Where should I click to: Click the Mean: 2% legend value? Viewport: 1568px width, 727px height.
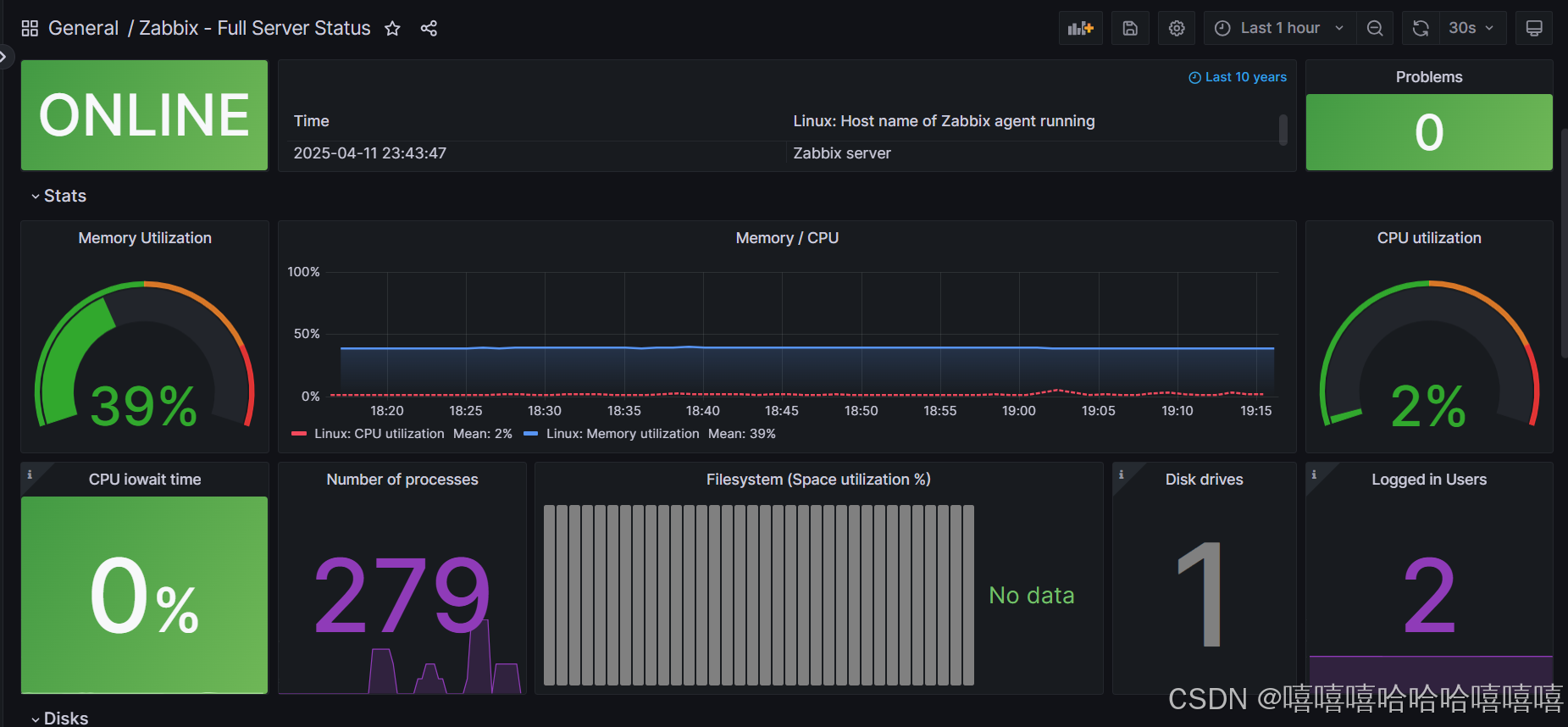pos(483,434)
